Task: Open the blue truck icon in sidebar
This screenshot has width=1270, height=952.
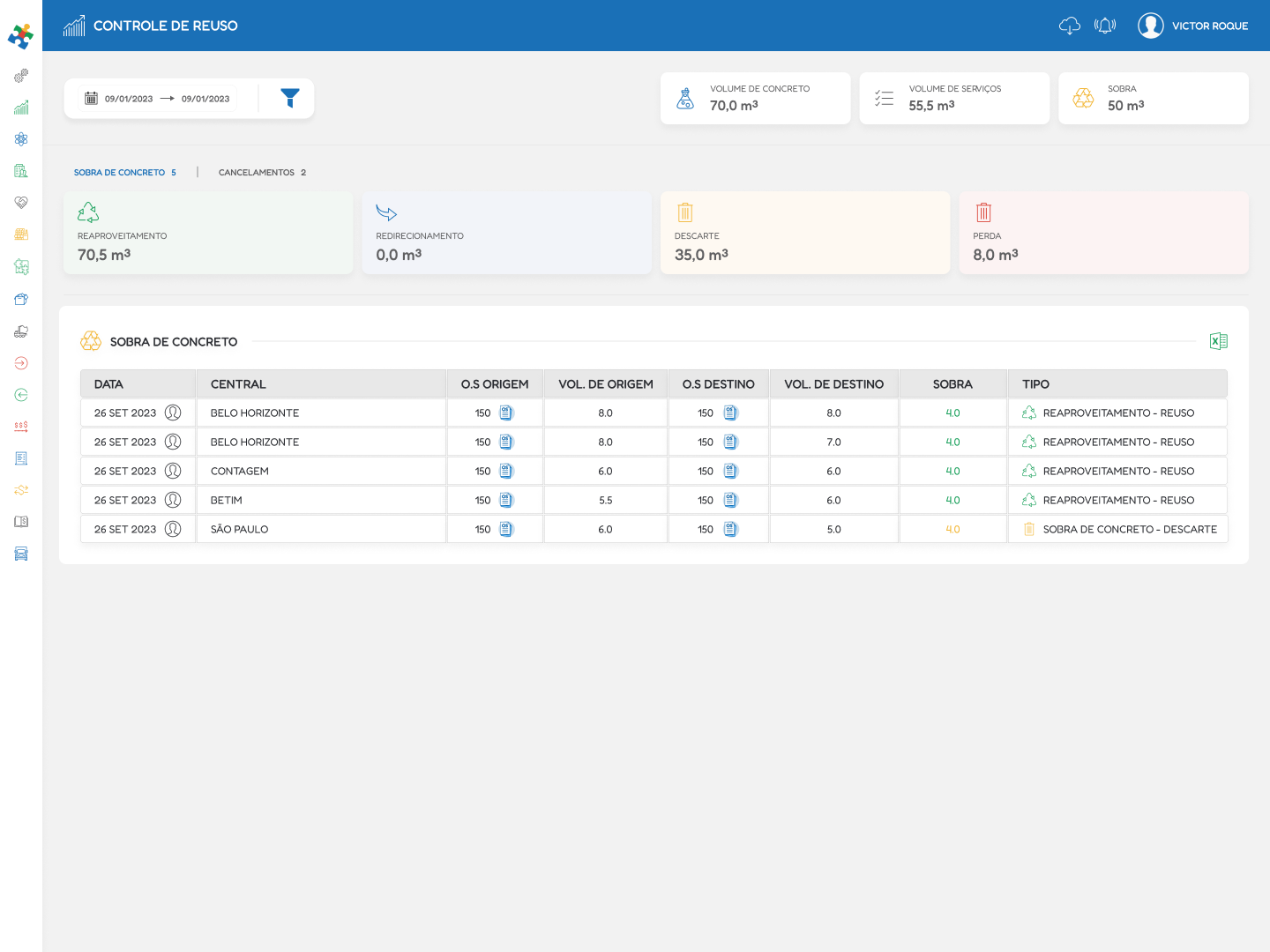Action: point(21,554)
